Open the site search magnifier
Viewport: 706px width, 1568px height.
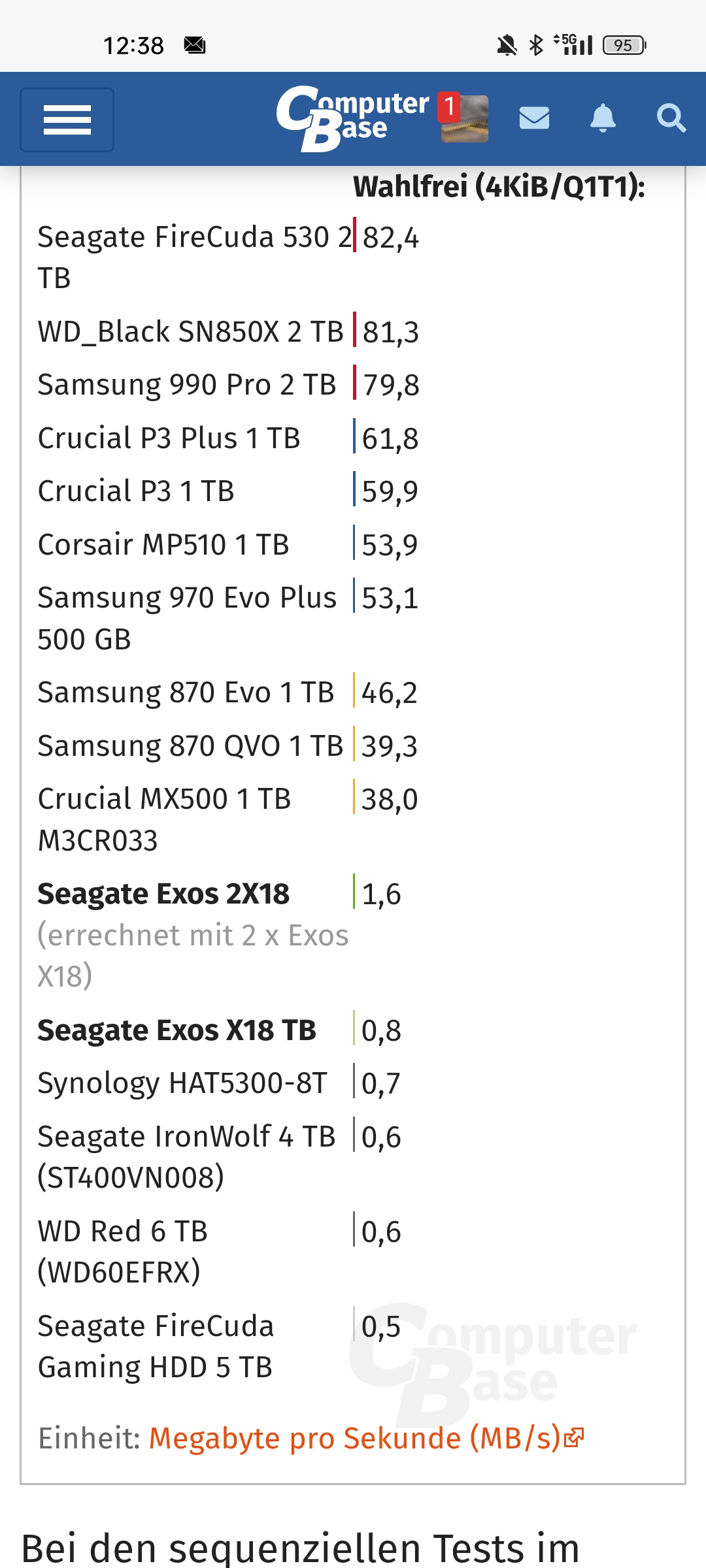[x=671, y=118]
